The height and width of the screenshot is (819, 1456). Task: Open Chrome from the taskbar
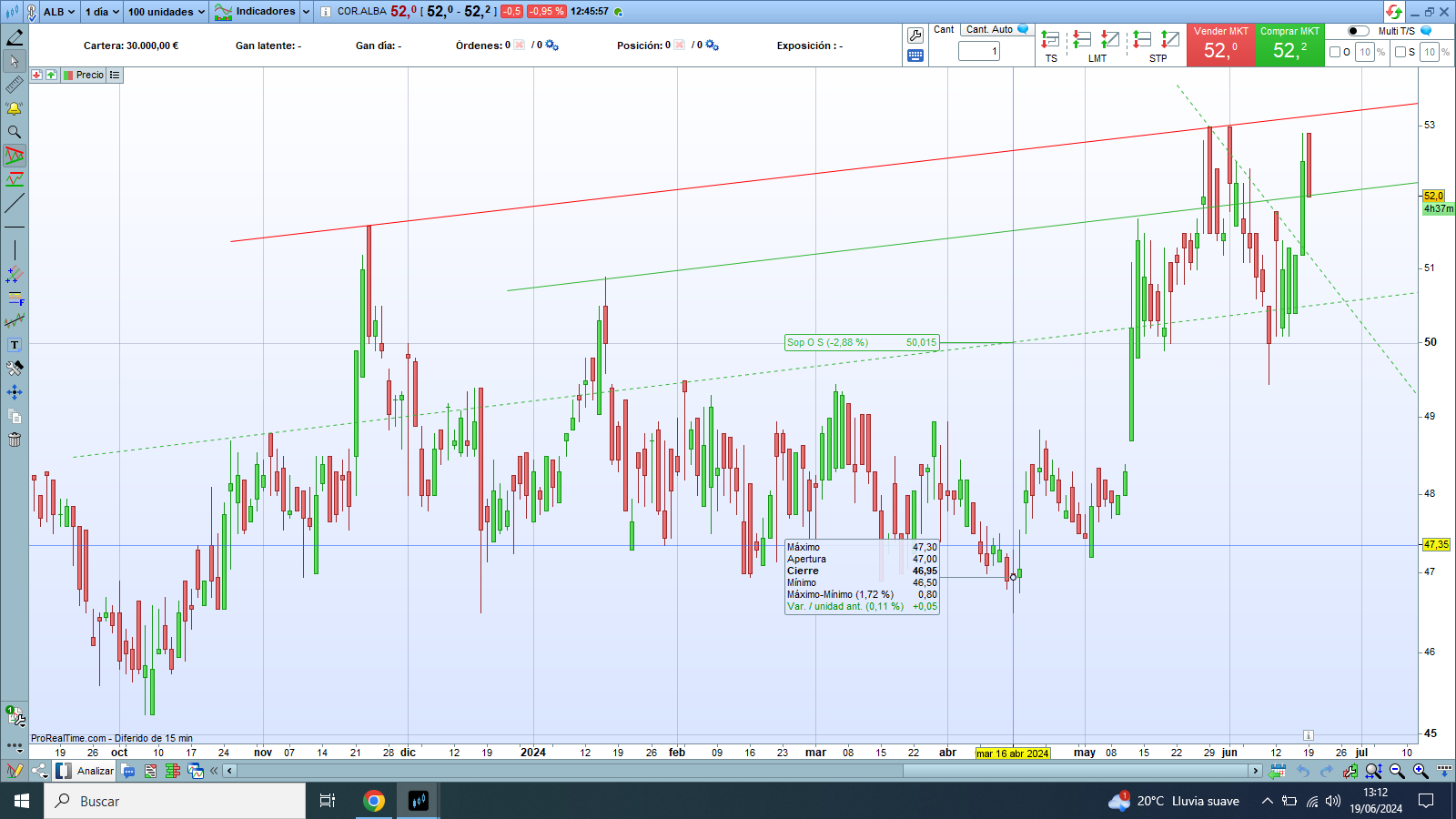[x=374, y=801]
